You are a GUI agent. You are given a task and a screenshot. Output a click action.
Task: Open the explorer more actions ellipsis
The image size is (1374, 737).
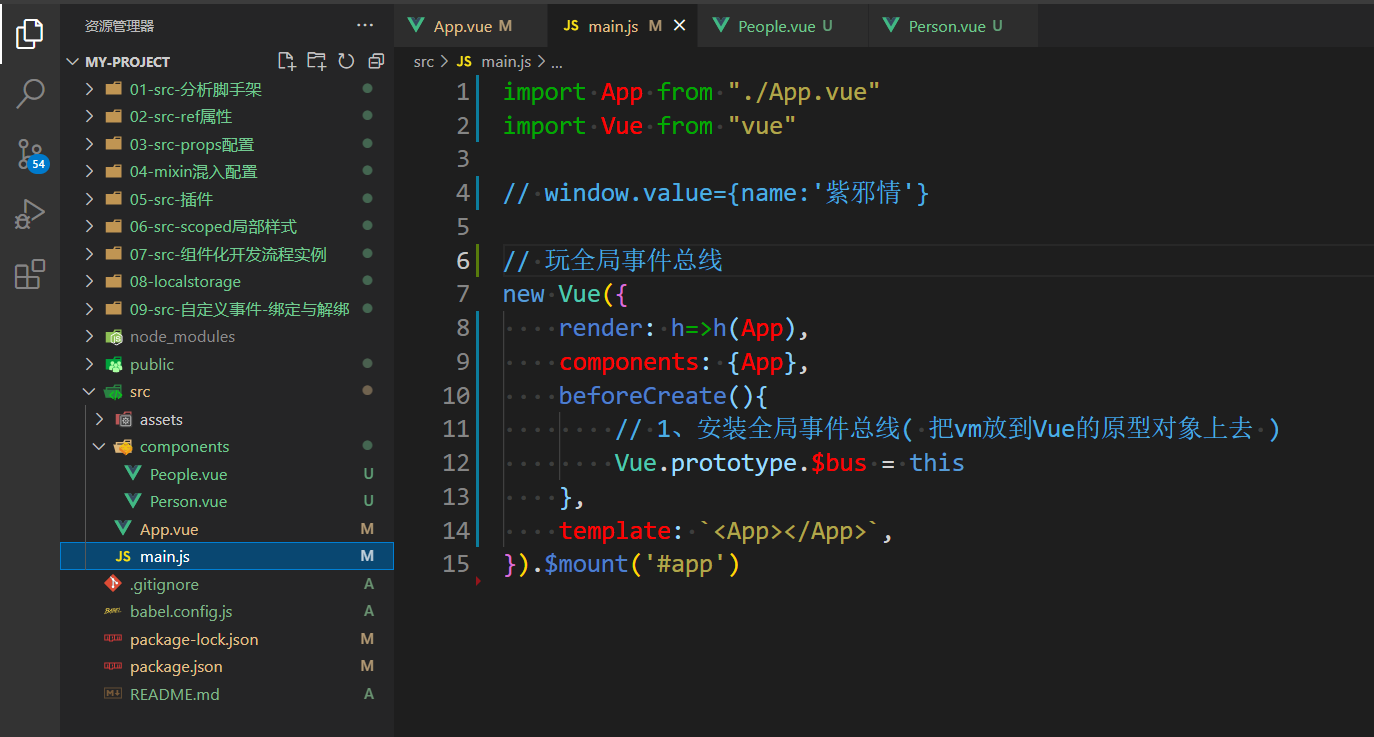click(x=365, y=25)
